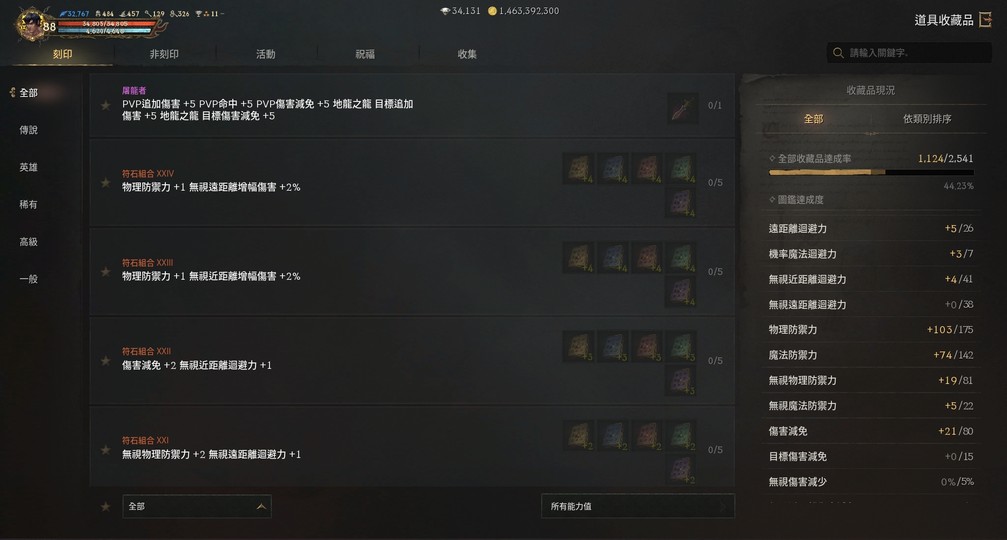The image size is (1007, 540).
Task: Click the 全部收藏品達成率 progress bar
Action: pos(871,172)
